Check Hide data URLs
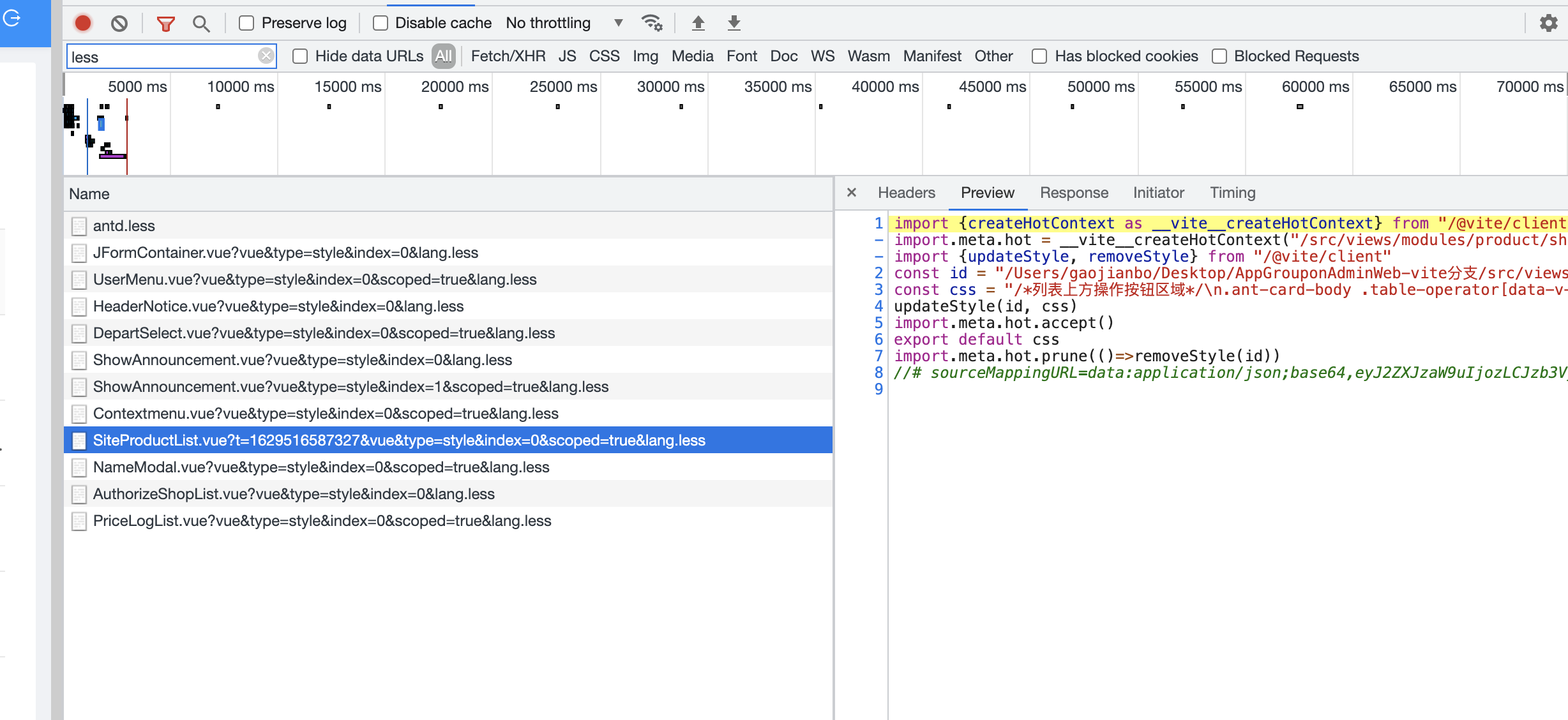1568x720 pixels. tap(300, 56)
